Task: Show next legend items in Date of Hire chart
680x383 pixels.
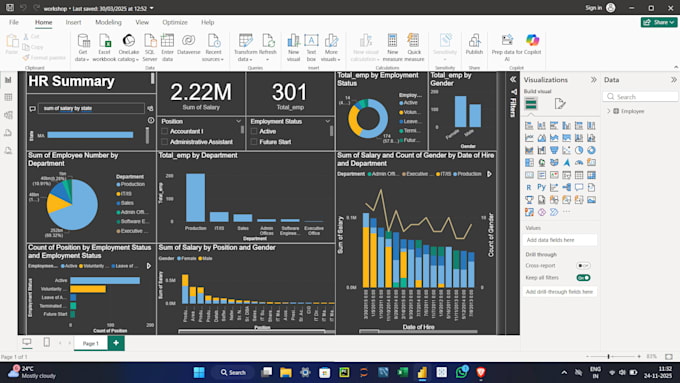Action: pos(489,174)
